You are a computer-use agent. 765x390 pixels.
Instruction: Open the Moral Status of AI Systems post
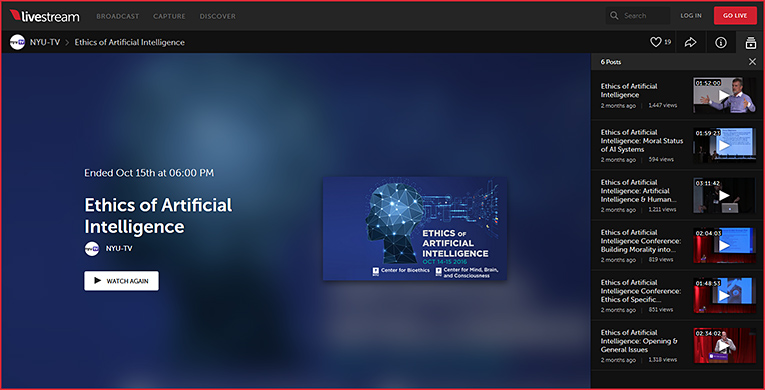642,141
